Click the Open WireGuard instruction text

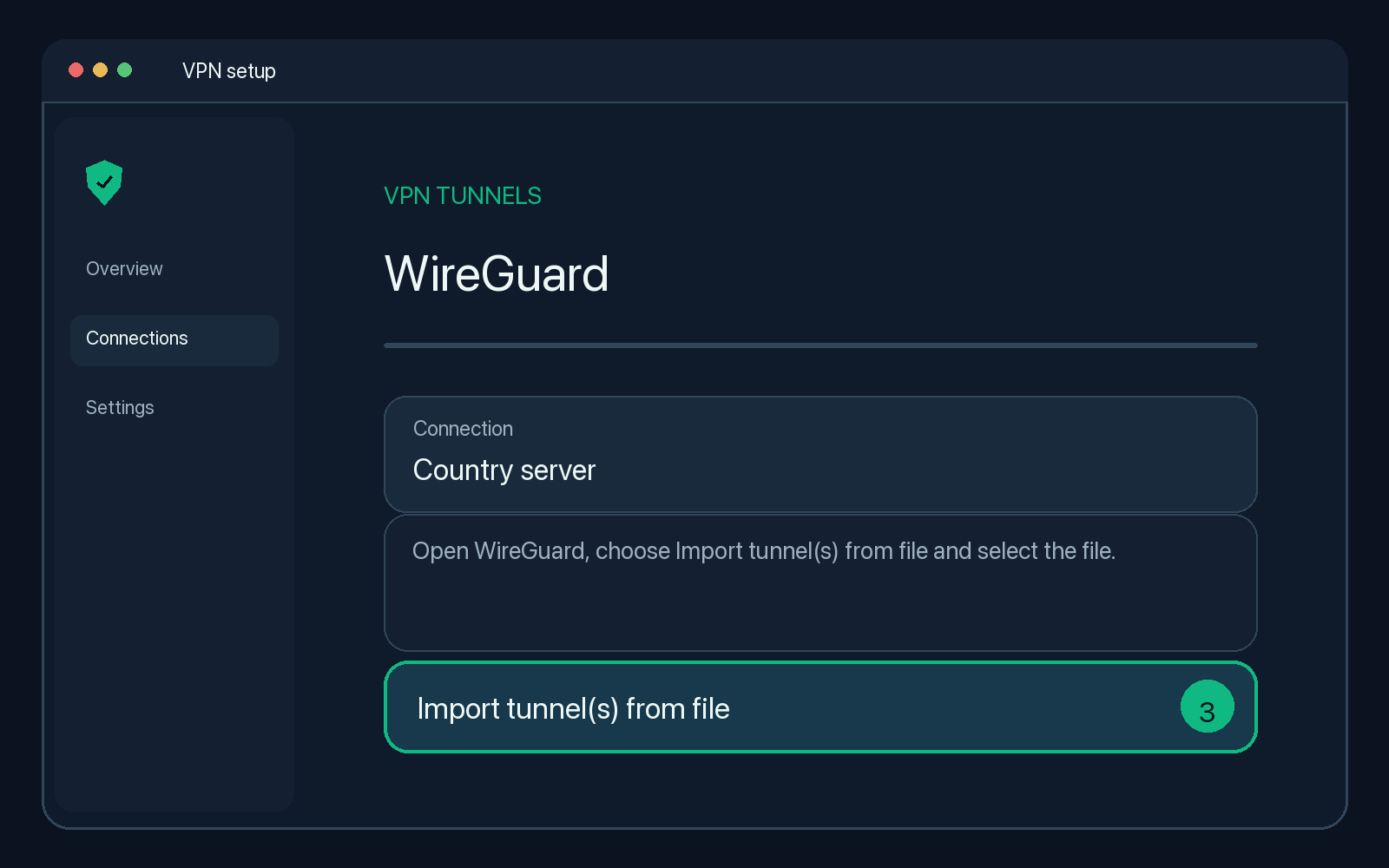pyautogui.click(x=764, y=551)
